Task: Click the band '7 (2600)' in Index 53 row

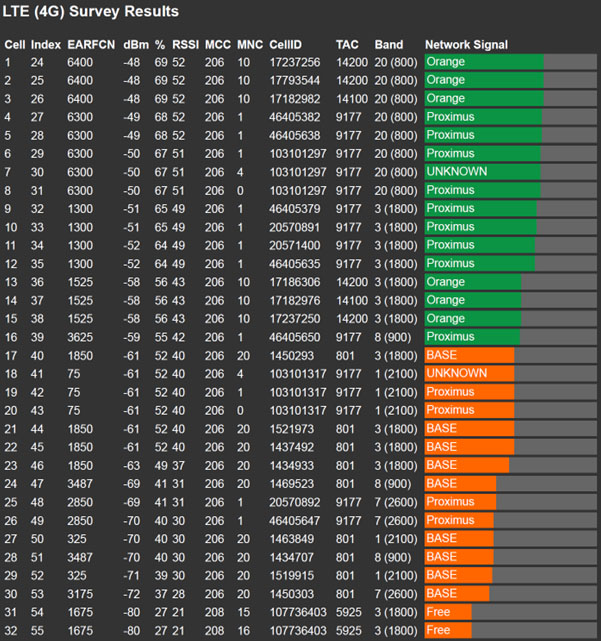Action: 396,594
